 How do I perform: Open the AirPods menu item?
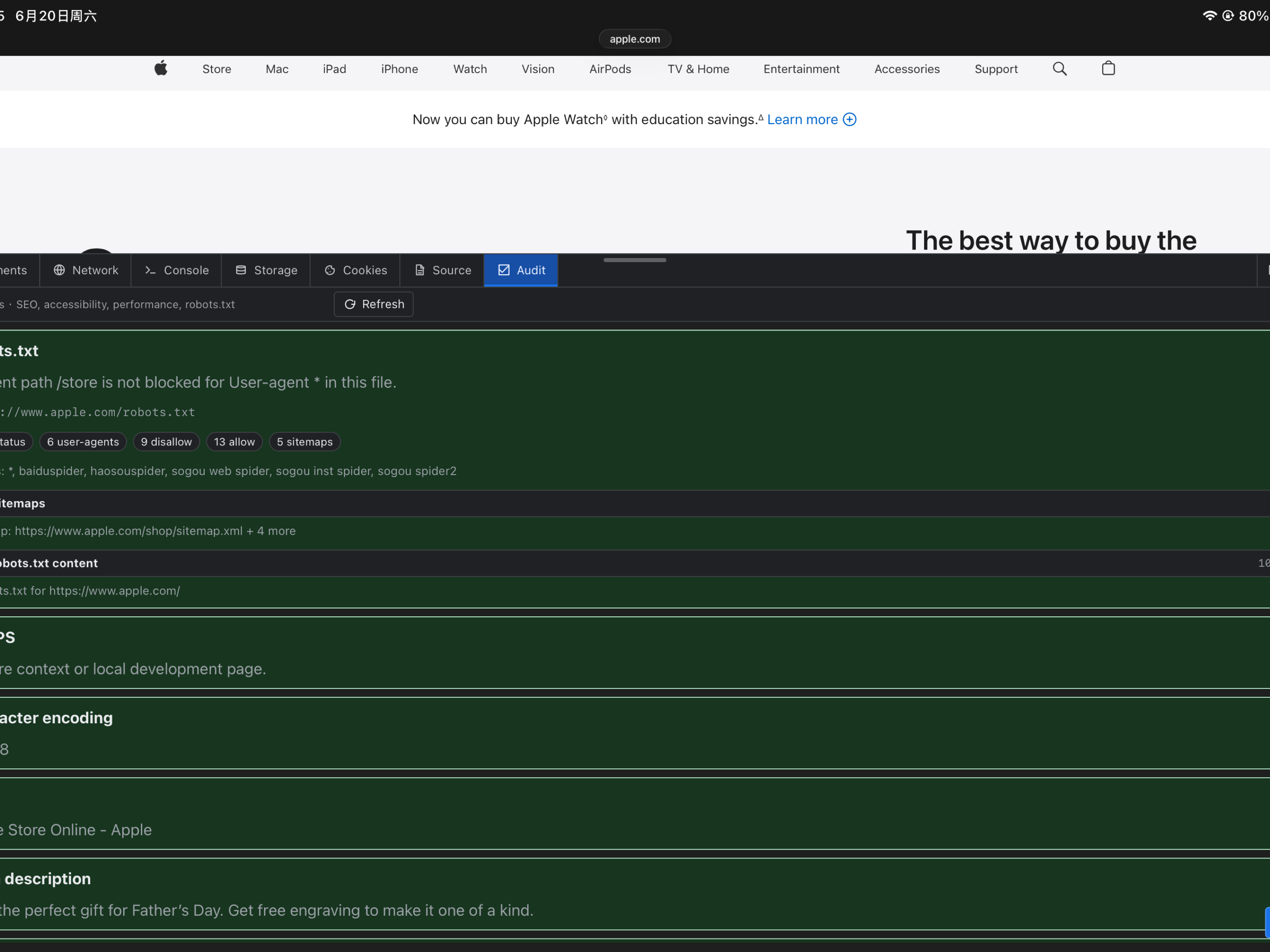(x=610, y=69)
